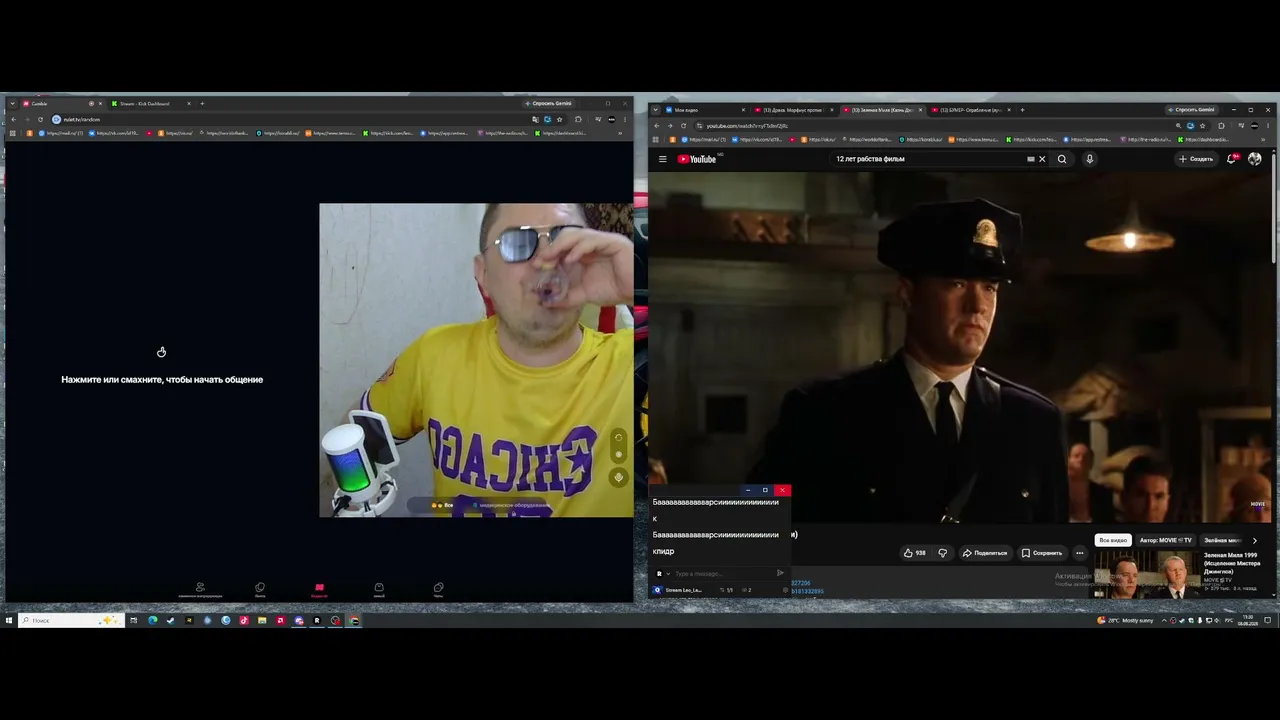Open the 'Зеленая Миля 1999' suggested video thumbnail

coord(1146,574)
